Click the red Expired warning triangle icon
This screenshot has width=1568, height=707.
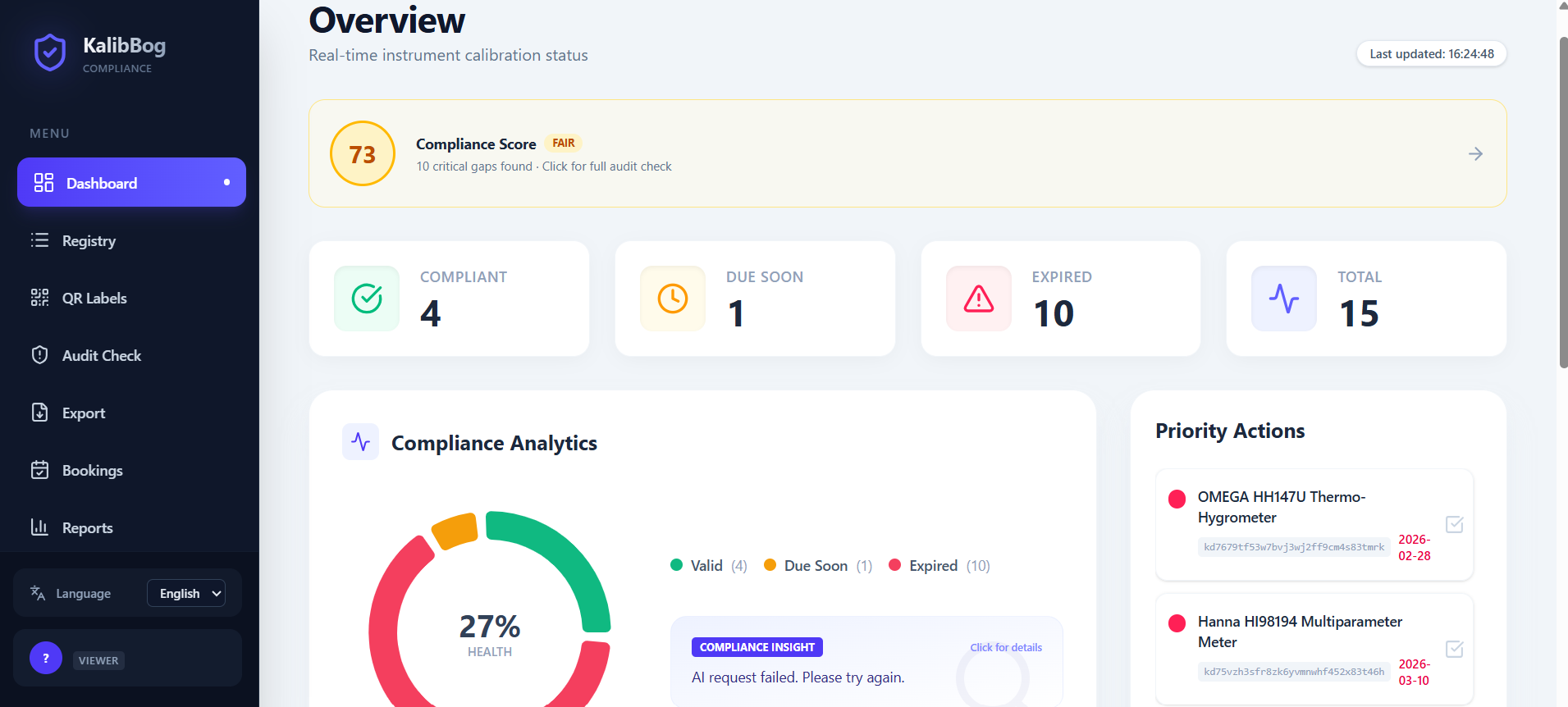click(x=979, y=299)
